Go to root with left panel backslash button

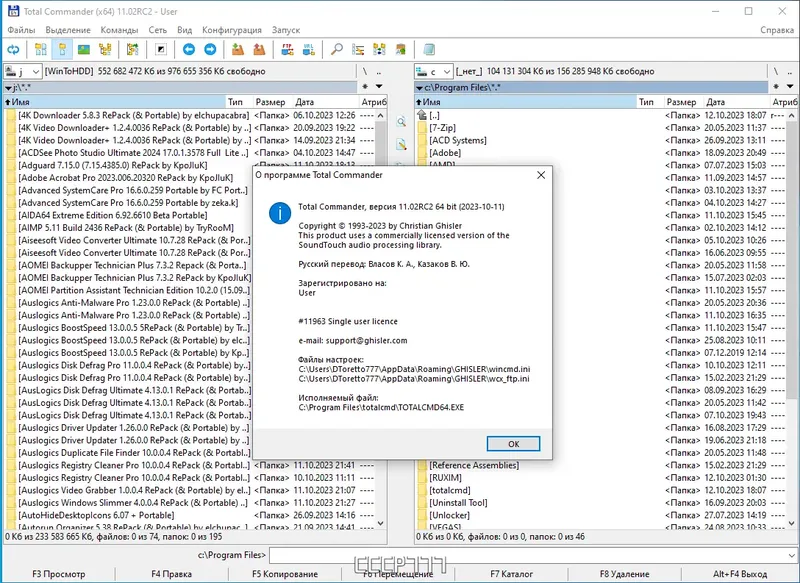[x=365, y=71]
